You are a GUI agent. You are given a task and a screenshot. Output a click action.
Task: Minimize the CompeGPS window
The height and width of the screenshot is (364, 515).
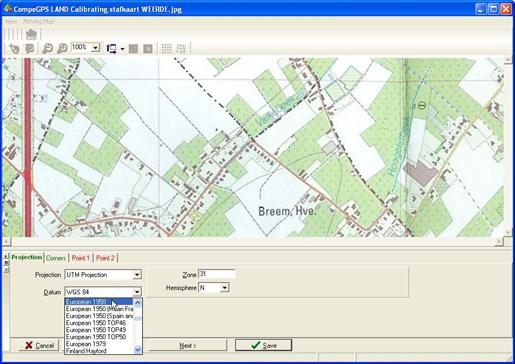coord(481,9)
